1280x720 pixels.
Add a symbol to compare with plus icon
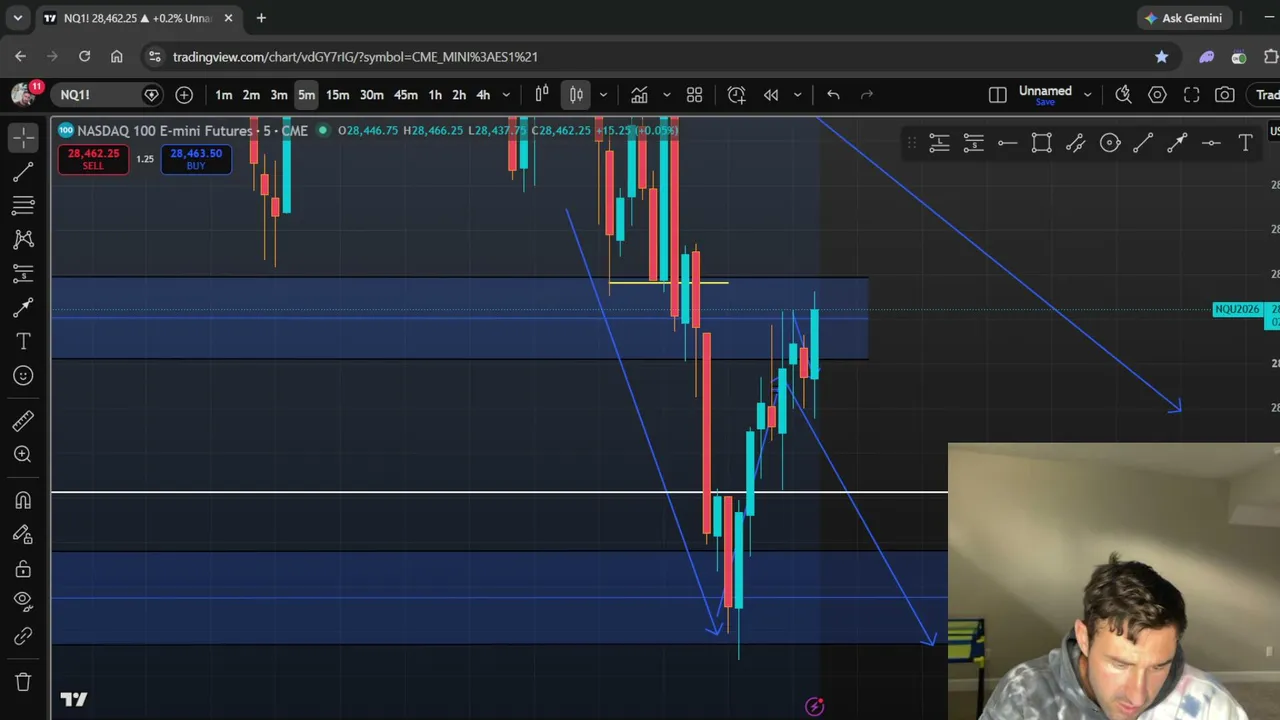184,95
